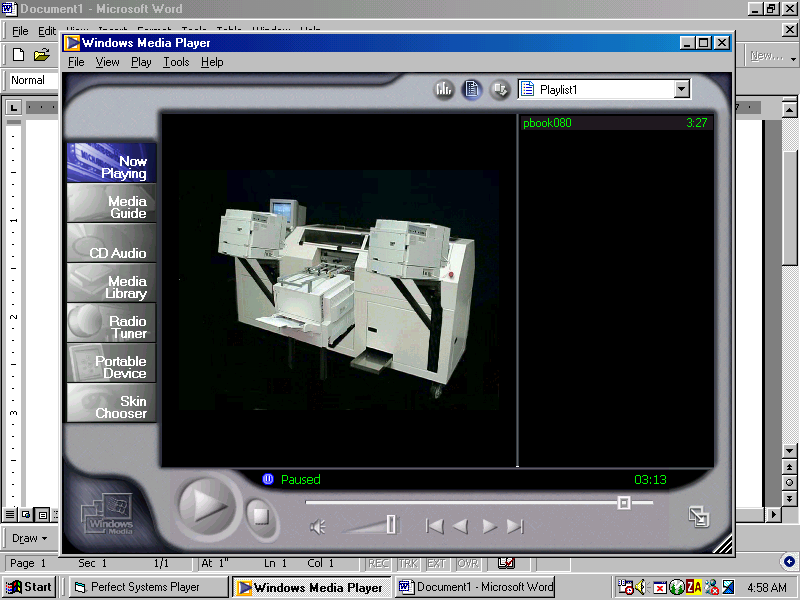Switch to compact mode icon
Viewport: 800px width, 600px height.
click(x=698, y=516)
